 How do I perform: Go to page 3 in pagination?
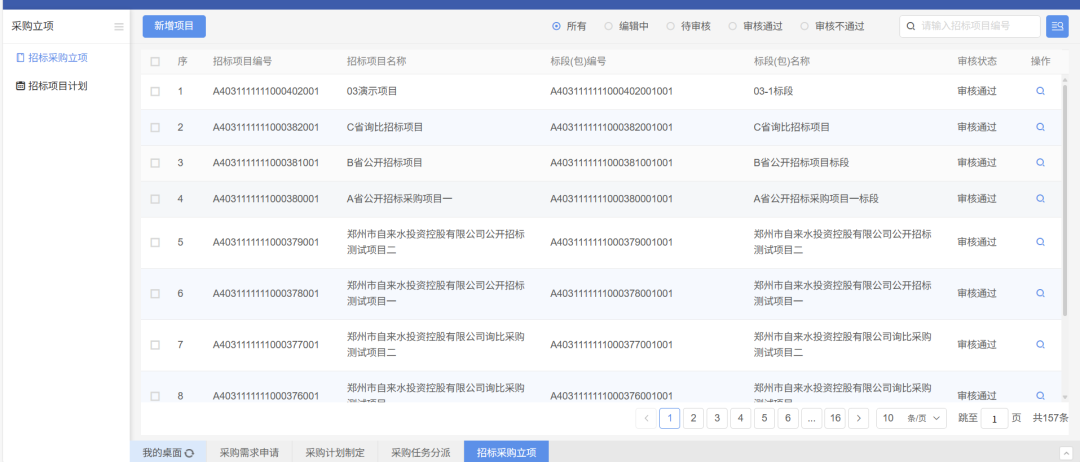click(x=717, y=419)
